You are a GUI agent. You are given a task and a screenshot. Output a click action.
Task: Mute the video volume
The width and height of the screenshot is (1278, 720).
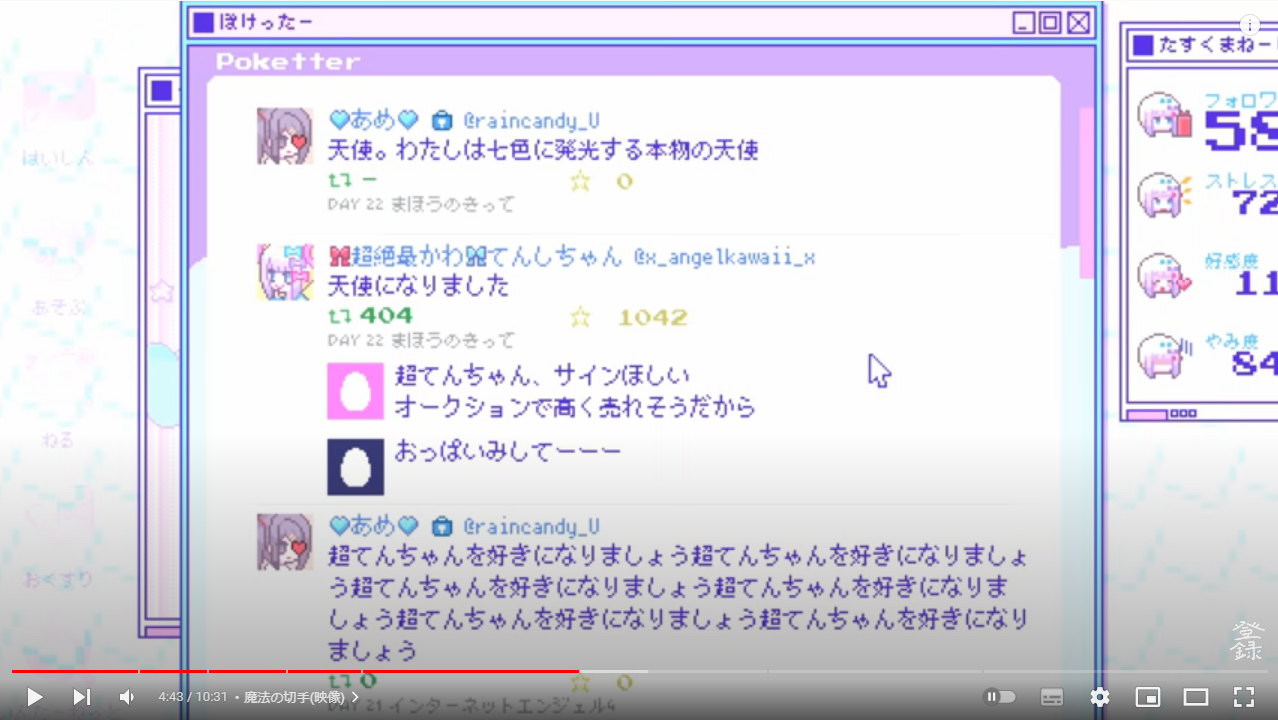tap(127, 697)
